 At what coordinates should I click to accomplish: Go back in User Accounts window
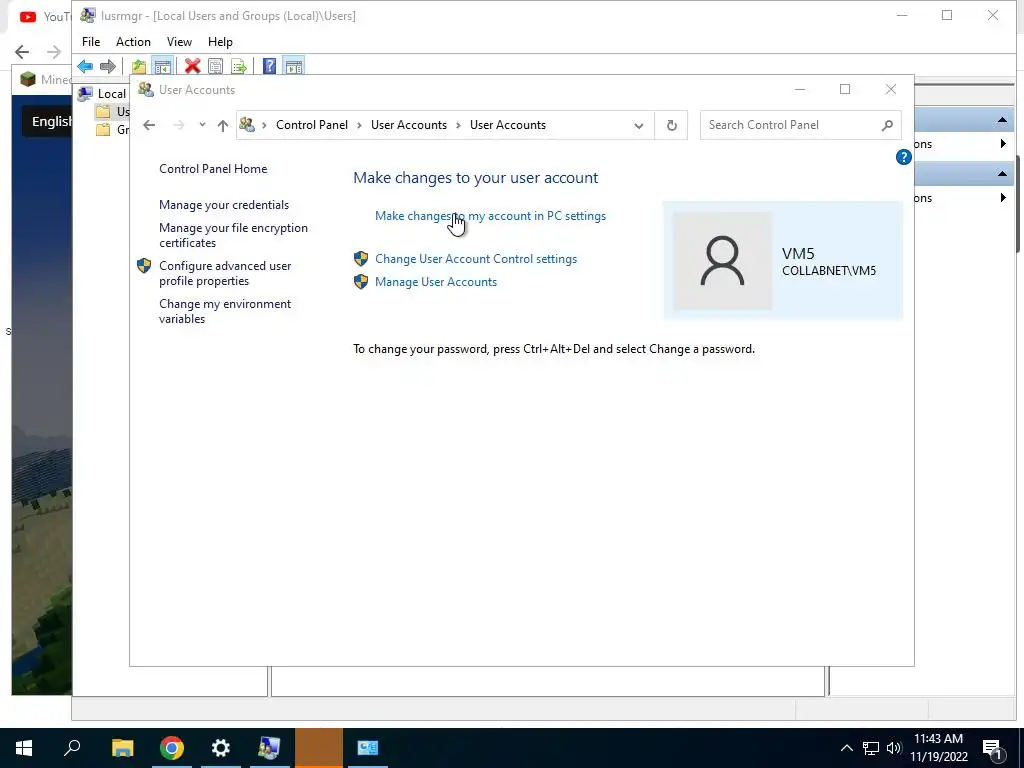[x=149, y=125]
